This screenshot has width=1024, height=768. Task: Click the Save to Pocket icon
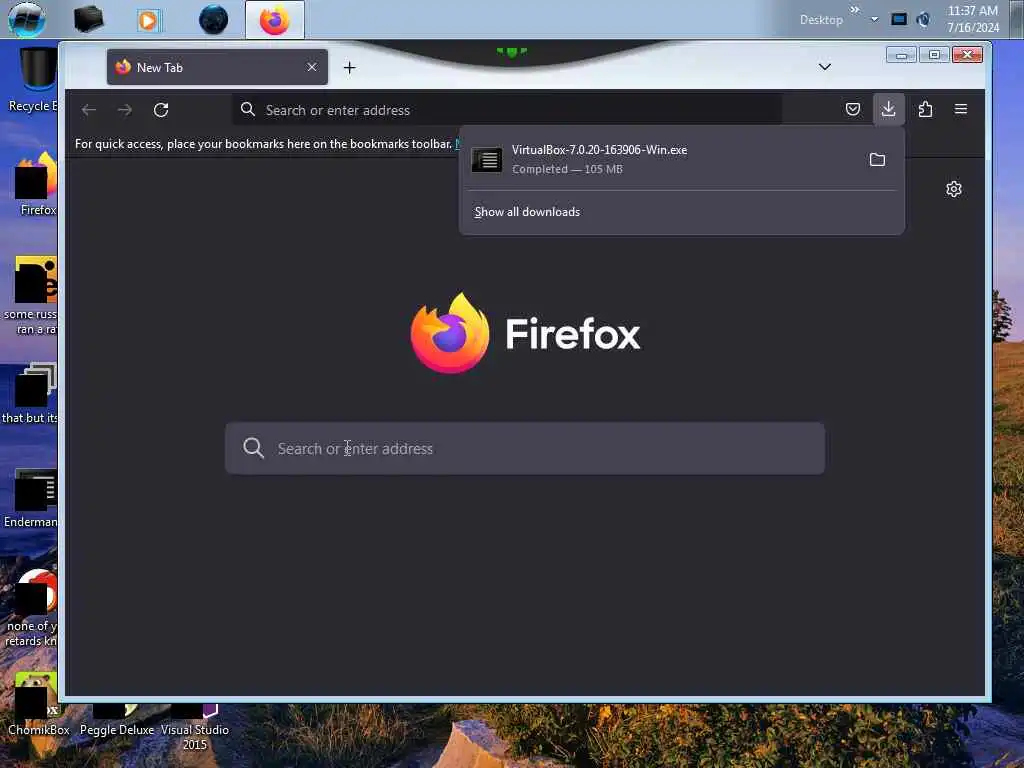[852, 109]
